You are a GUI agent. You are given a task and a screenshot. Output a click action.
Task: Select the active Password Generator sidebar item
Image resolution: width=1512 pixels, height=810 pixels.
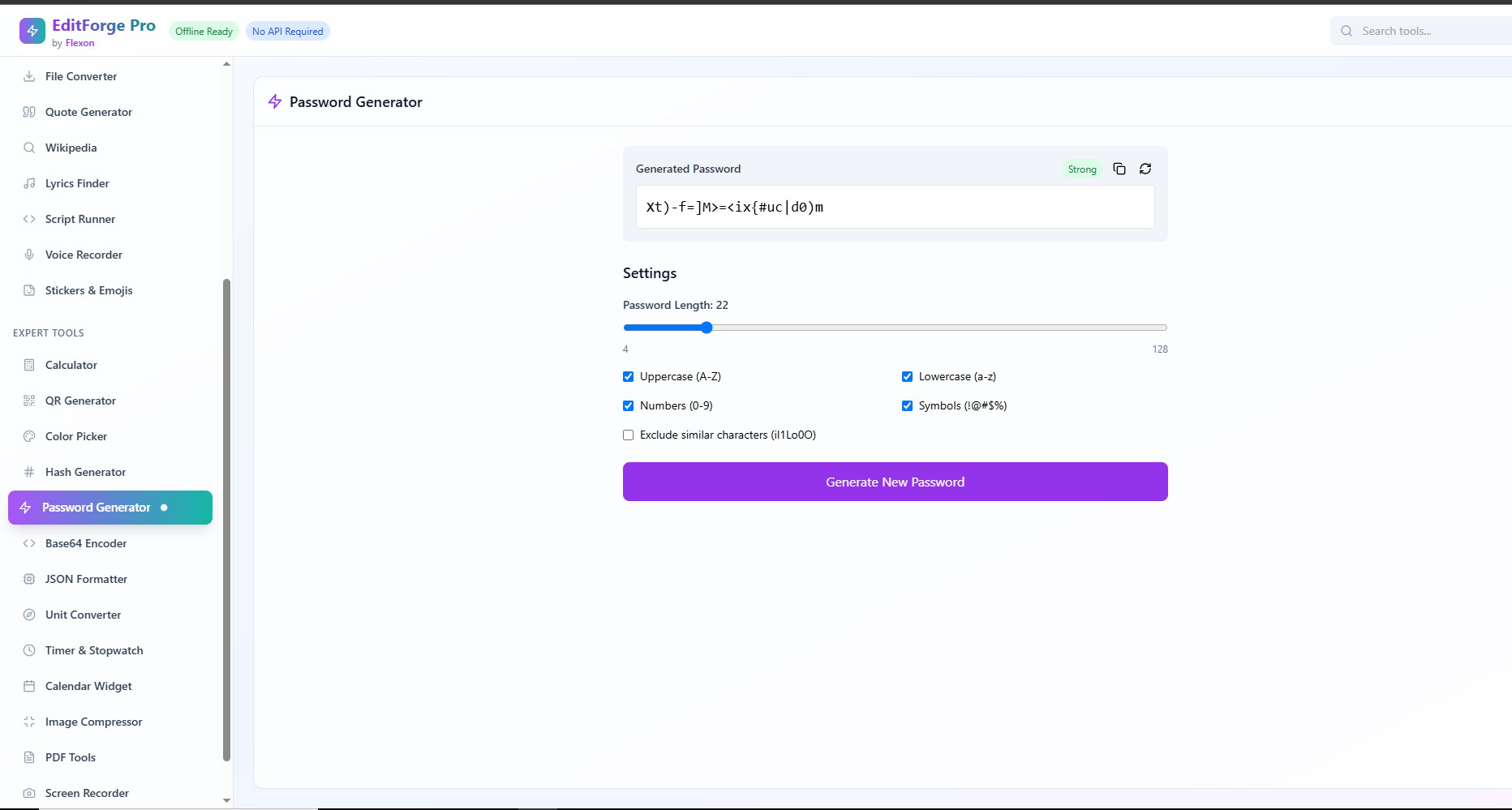click(110, 508)
